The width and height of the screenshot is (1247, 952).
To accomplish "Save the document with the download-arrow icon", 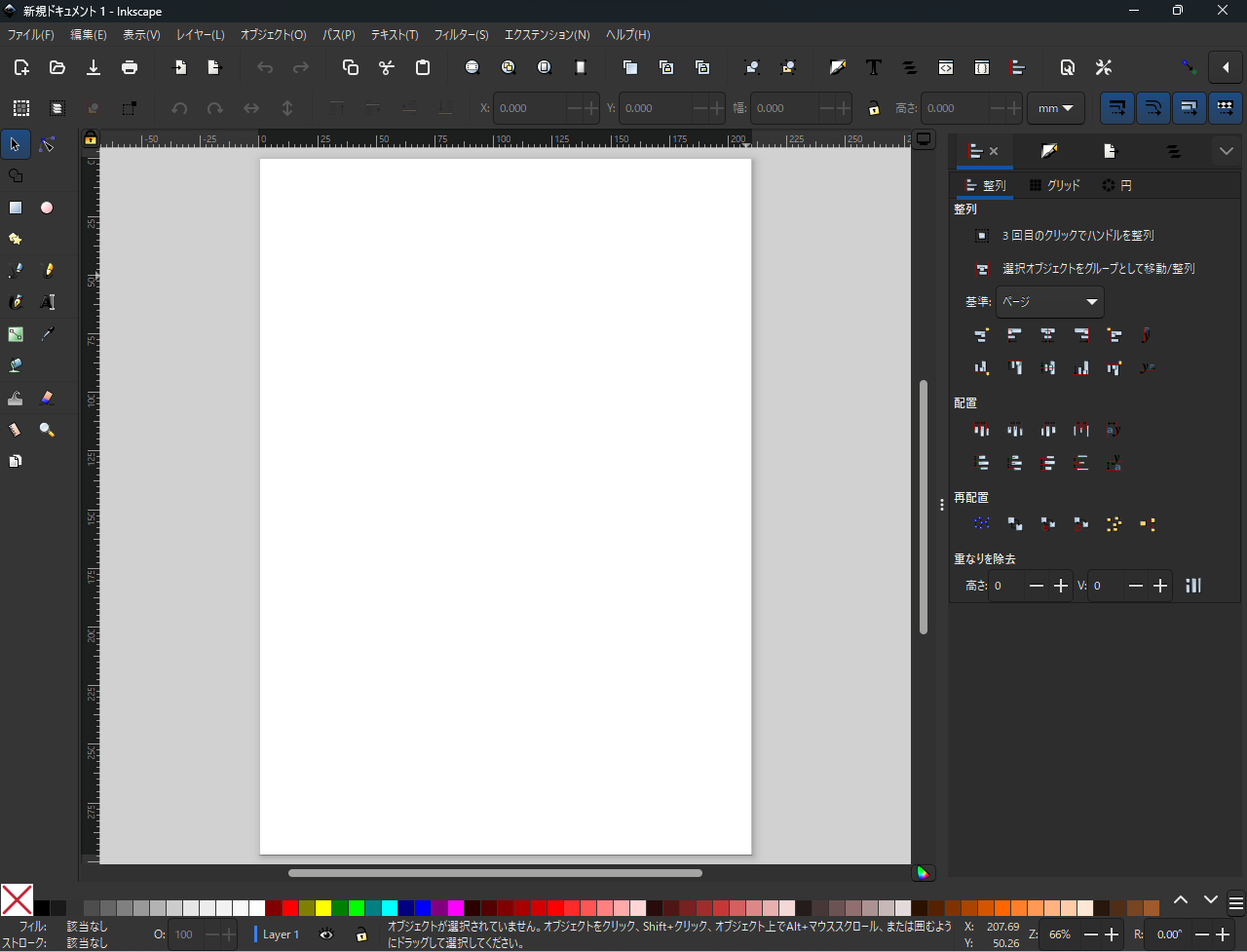I will click(x=94, y=67).
